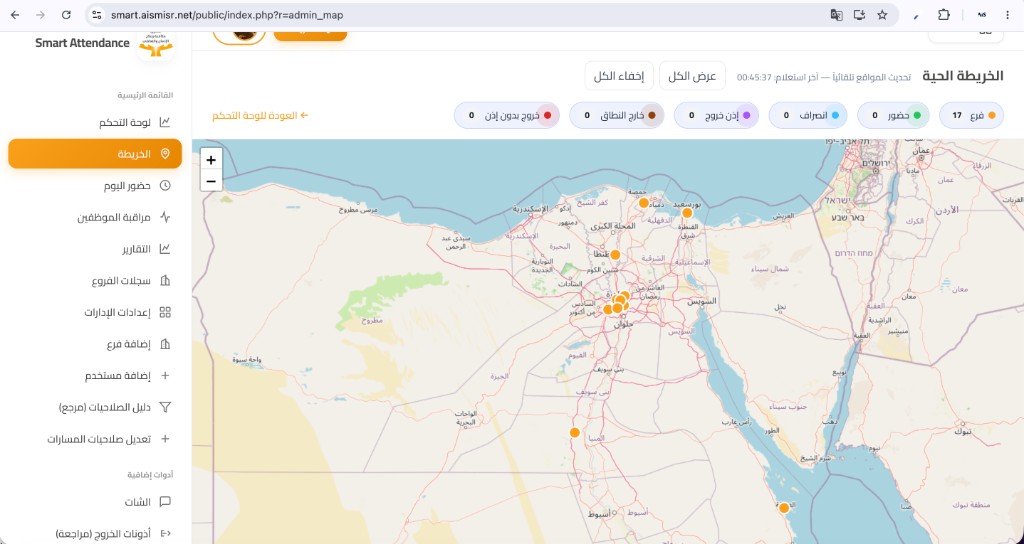Bookmark this page with star icon
This screenshot has height=544, width=1024.
tap(882, 15)
